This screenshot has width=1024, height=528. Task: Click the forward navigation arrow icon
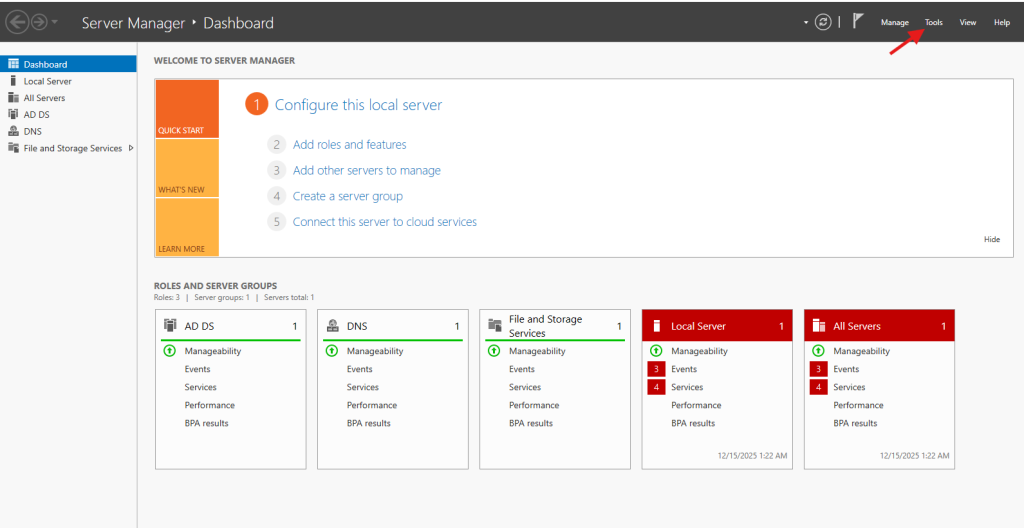click(40, 22)
